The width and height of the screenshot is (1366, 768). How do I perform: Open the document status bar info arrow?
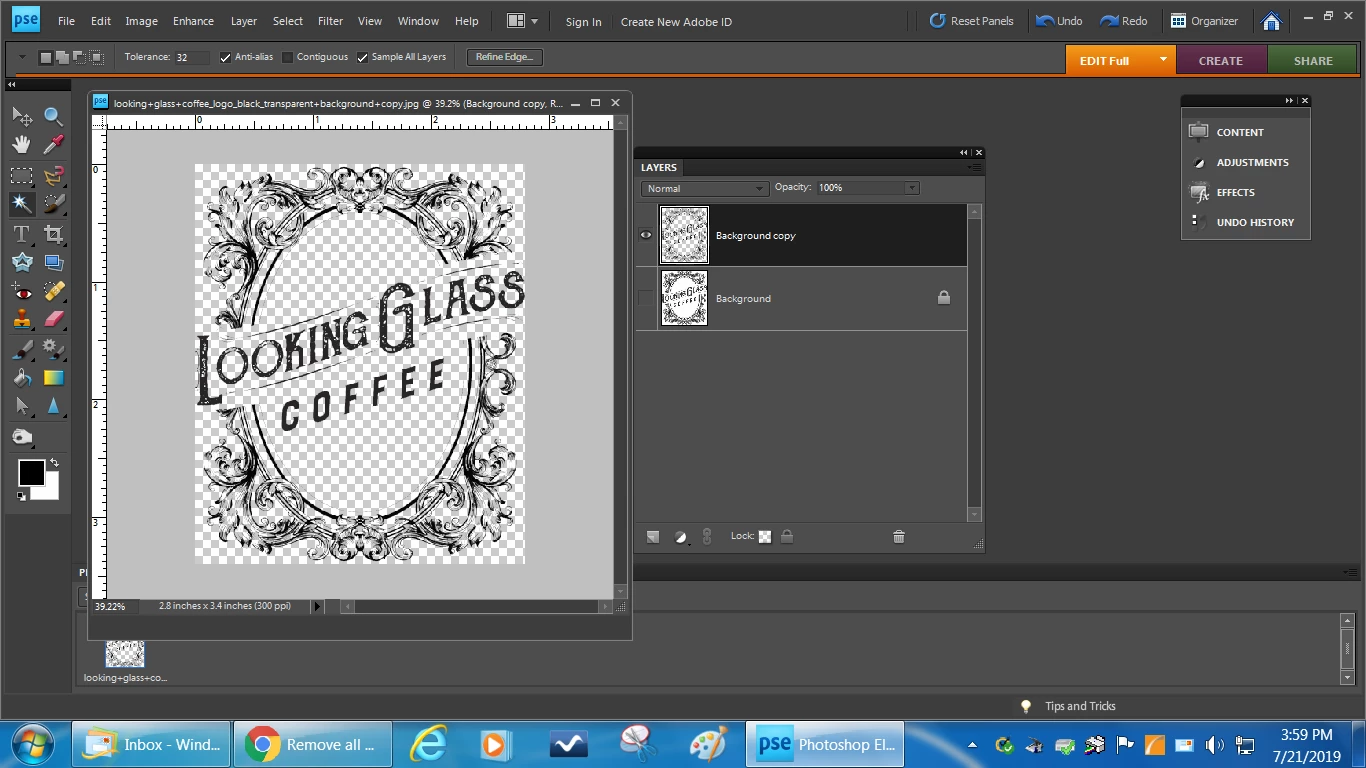[318, 606]
